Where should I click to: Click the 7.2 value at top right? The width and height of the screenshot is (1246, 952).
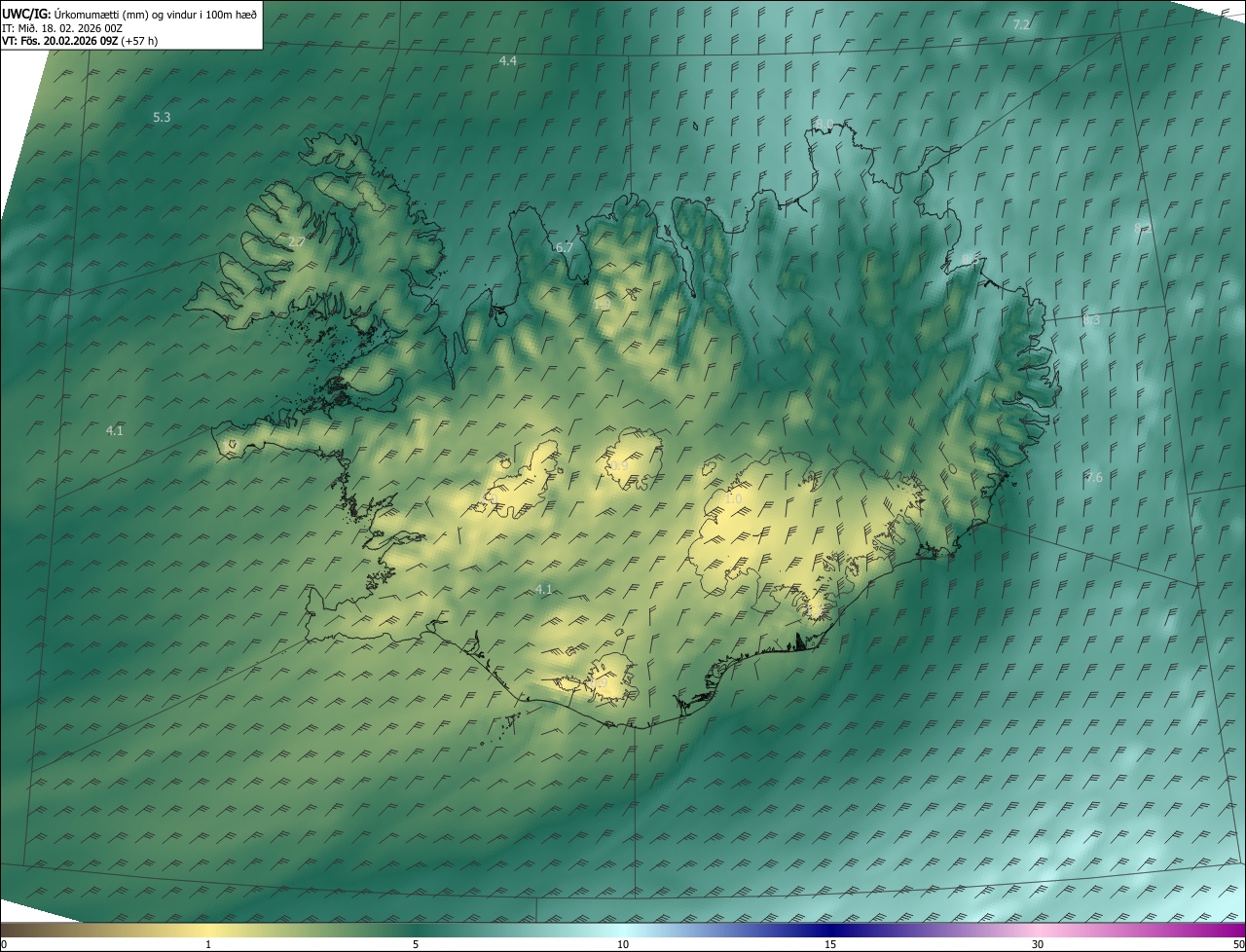[1021, 24]
